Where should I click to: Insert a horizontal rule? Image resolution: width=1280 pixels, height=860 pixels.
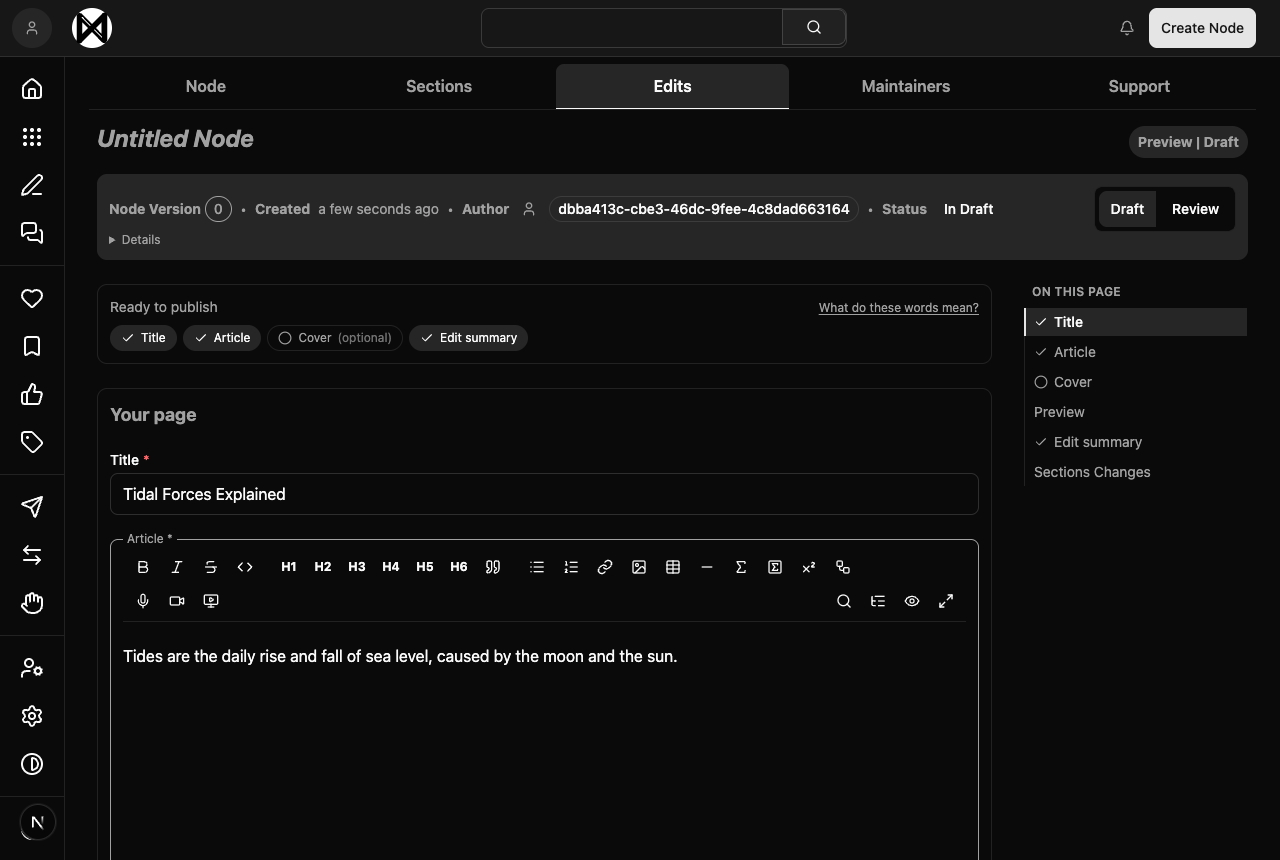tap(707, 567)
